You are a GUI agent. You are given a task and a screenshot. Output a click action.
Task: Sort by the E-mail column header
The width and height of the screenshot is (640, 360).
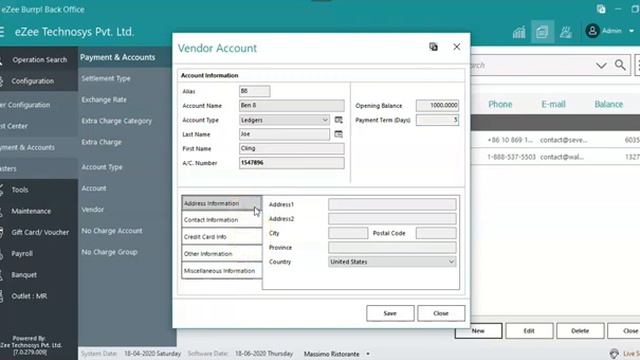[x=553, y=104]
